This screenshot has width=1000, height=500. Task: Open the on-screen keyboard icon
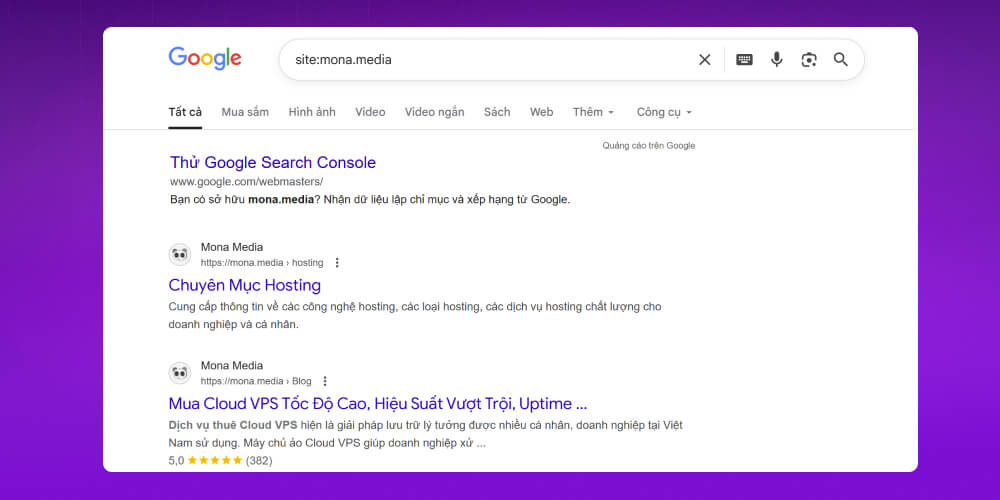[x=744, y=60]
